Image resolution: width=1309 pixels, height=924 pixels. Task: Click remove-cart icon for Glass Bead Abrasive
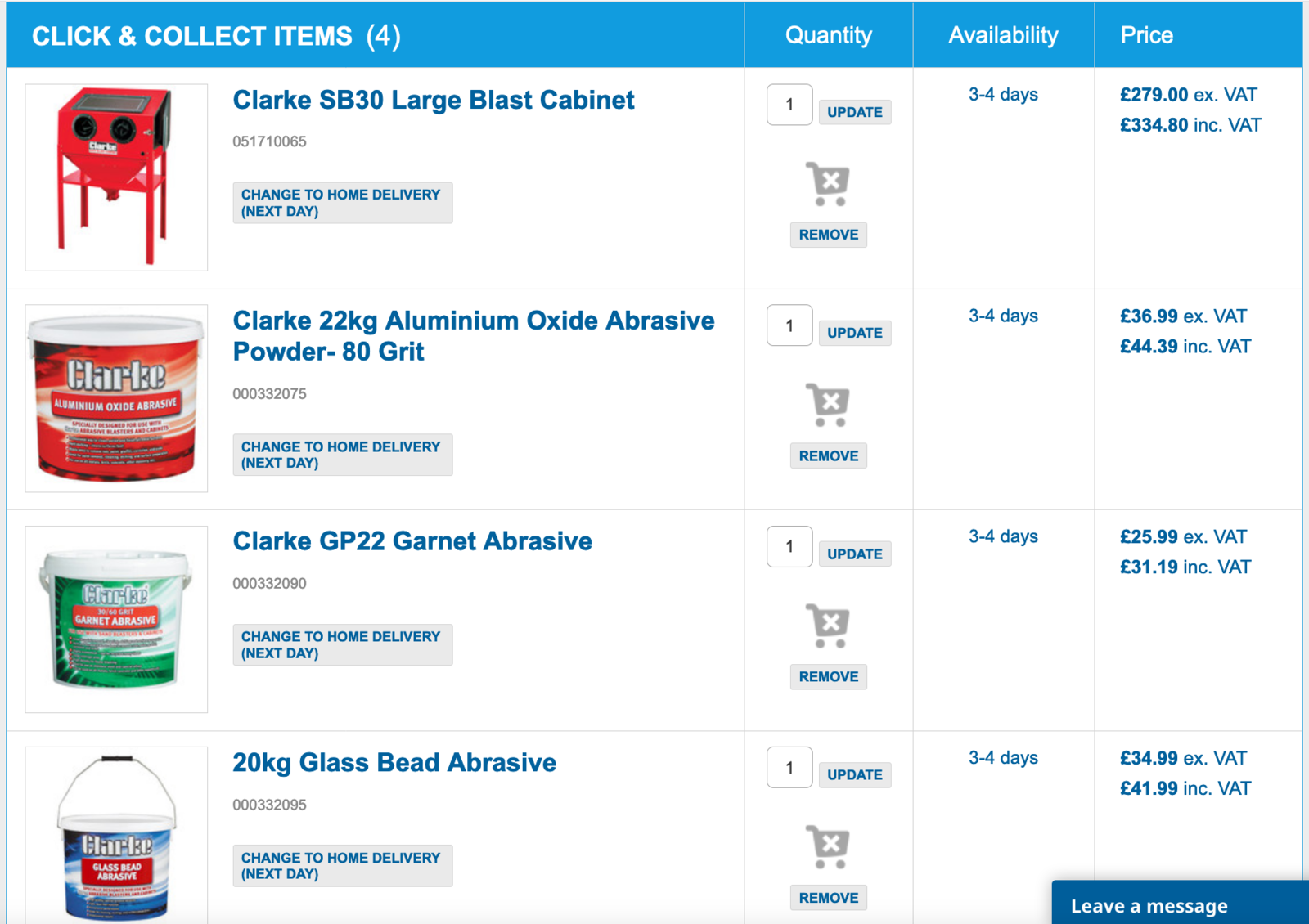828,846
